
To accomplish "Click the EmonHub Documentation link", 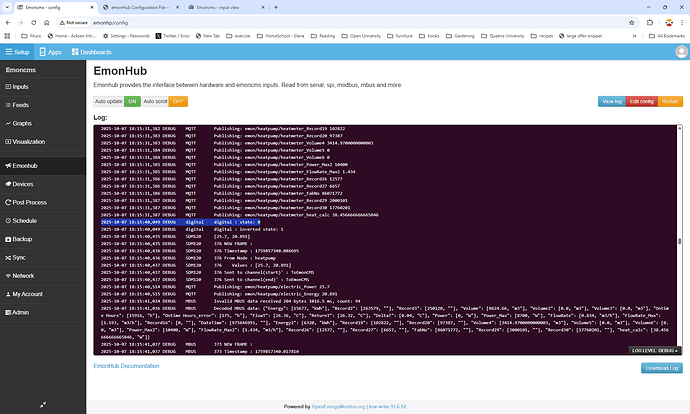I will (126, 367).
